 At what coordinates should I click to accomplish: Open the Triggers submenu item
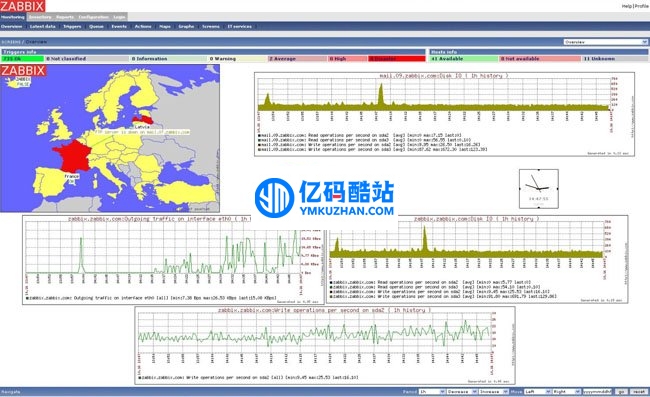point(72,27)
